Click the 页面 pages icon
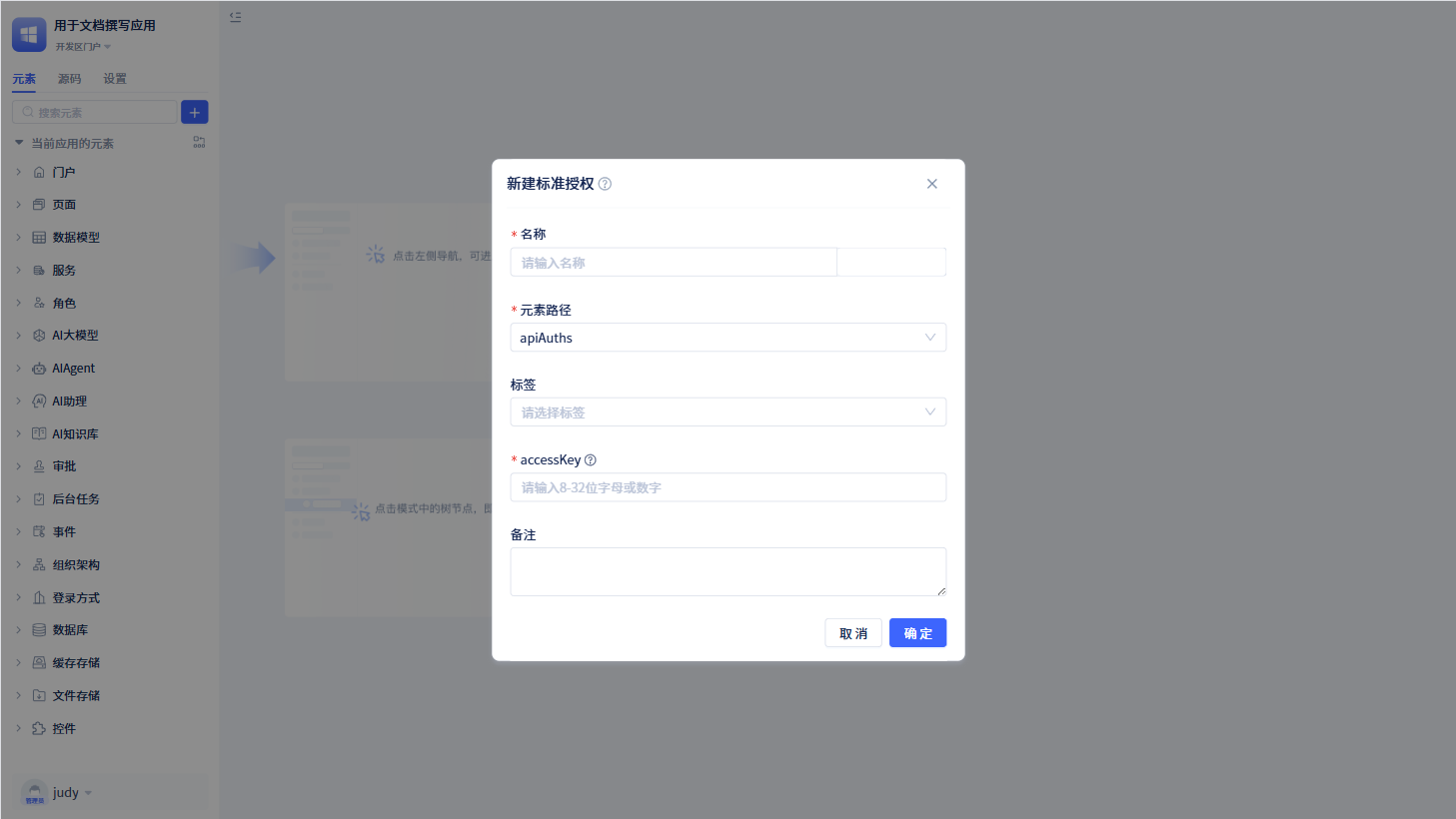The width and height of the screenshot is (1456, 819). click(x=39, y=205)
